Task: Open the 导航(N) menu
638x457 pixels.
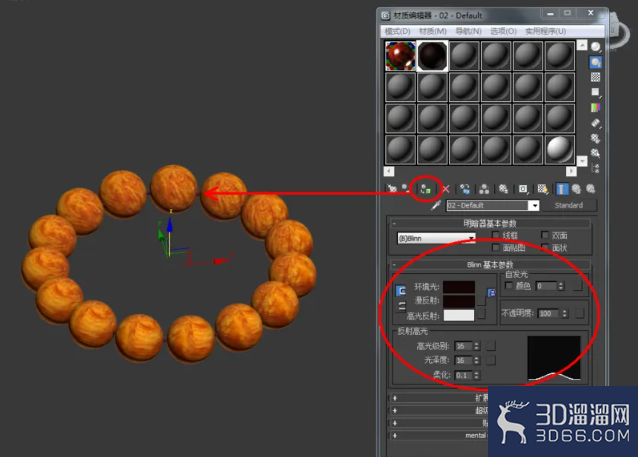Action: 468,31
